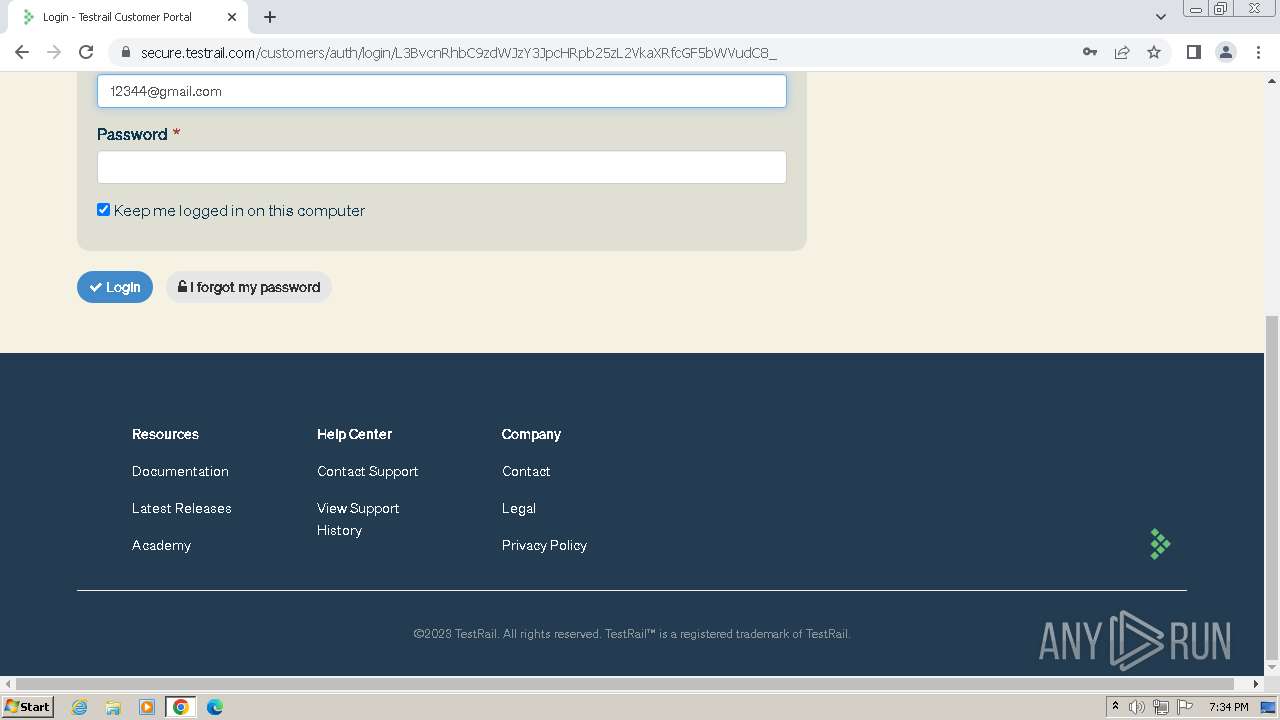
Task: Open Contact Support link
Action: click(368, 471)
